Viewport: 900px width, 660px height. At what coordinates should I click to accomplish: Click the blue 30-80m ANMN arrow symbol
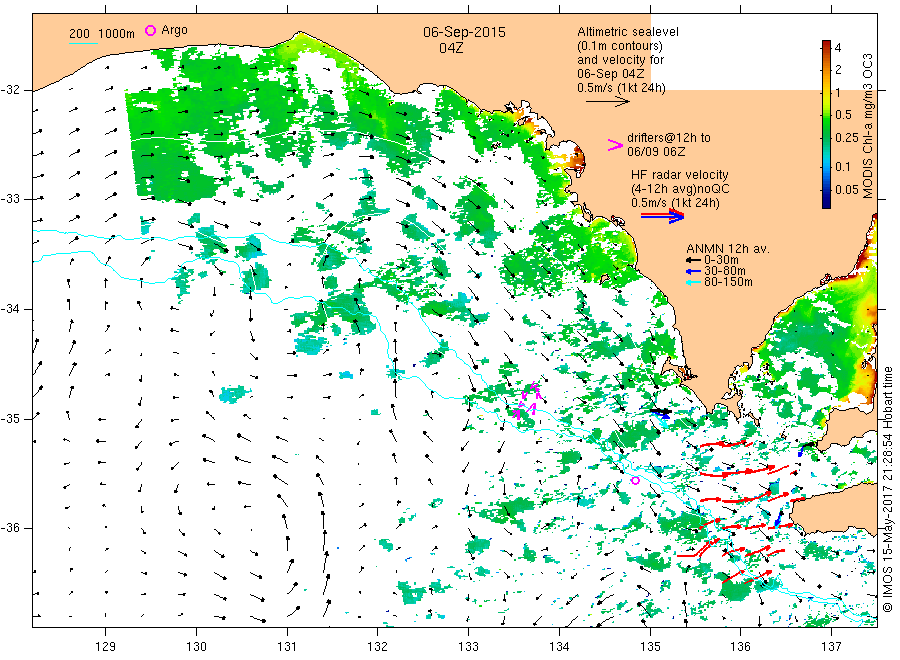(693, 271)
